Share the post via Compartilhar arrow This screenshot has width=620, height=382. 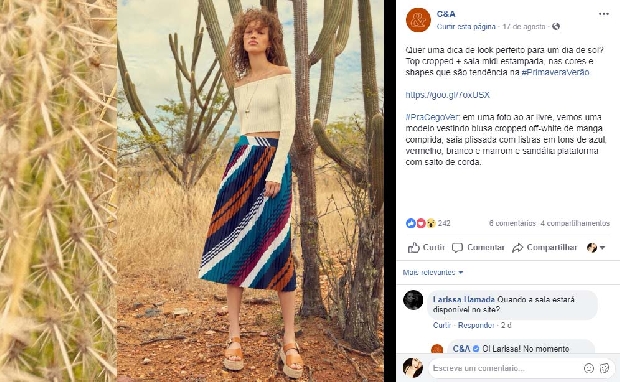click(544, 248)
